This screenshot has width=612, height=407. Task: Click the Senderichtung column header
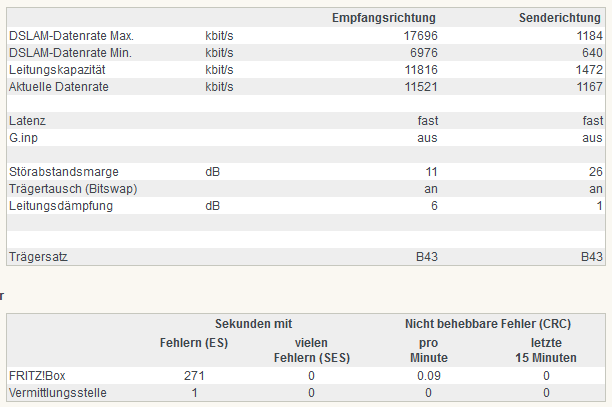coord(560,18)
